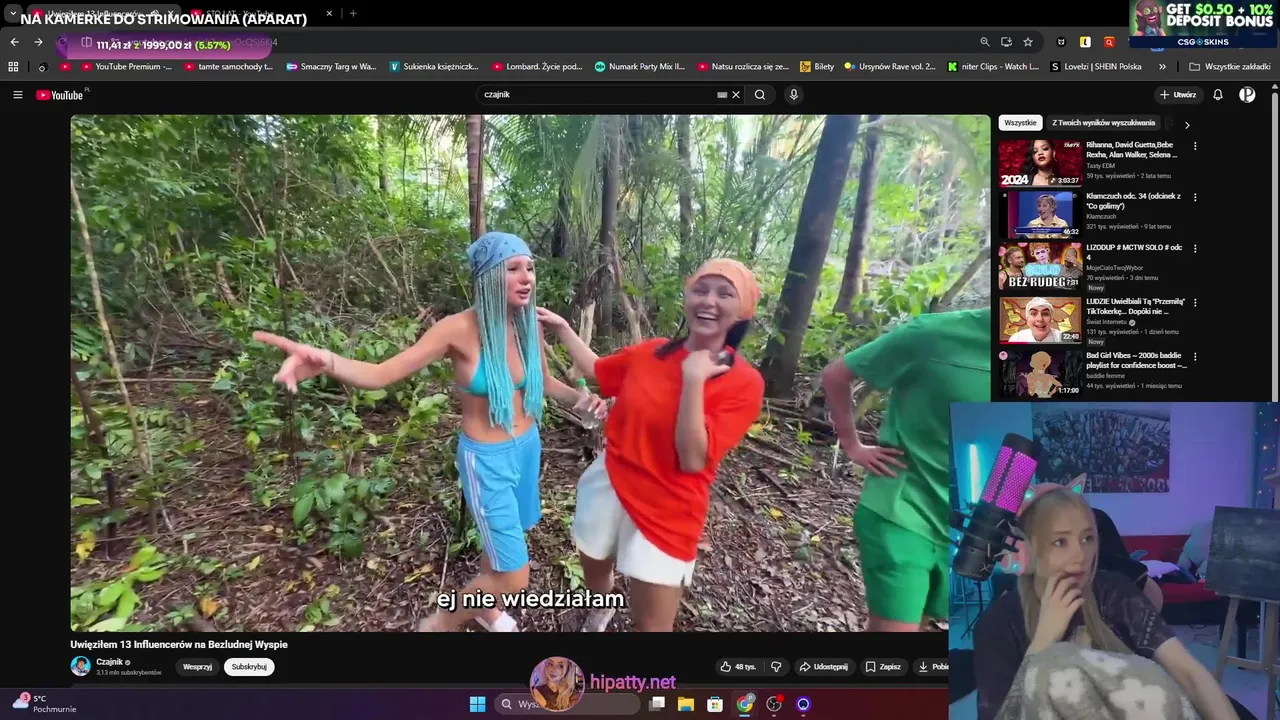Open the Utwórz create button
Image resolution: width=1280 pixels, height=720 pixels.
1178,95
